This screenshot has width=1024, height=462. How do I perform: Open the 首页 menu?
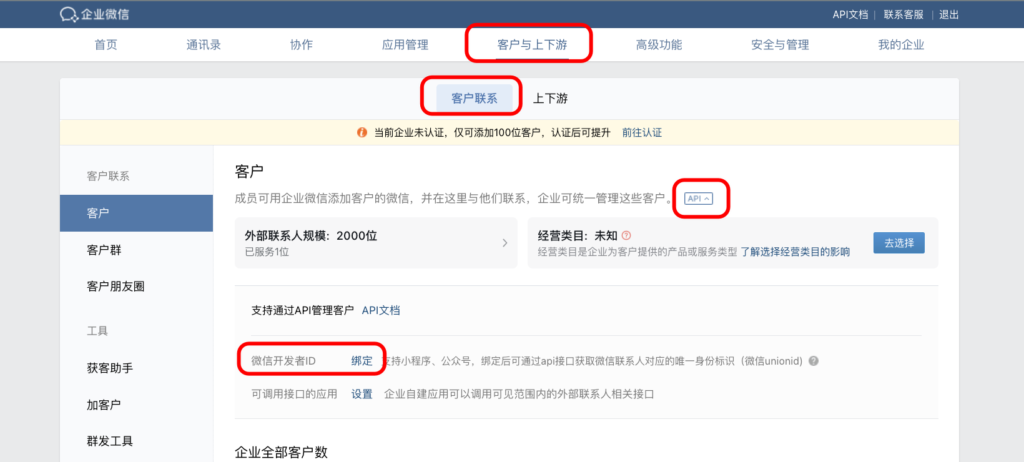pyautogui.click(x=106, y=45)
